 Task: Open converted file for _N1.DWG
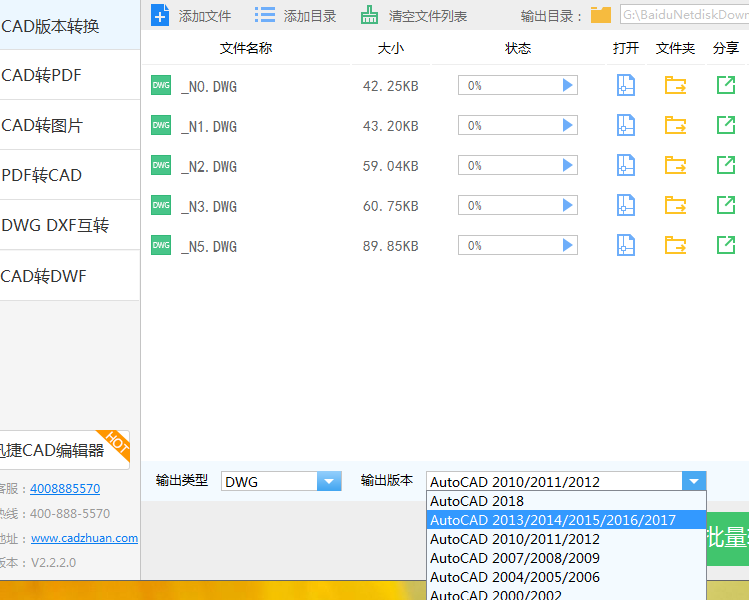click(625, 126)
